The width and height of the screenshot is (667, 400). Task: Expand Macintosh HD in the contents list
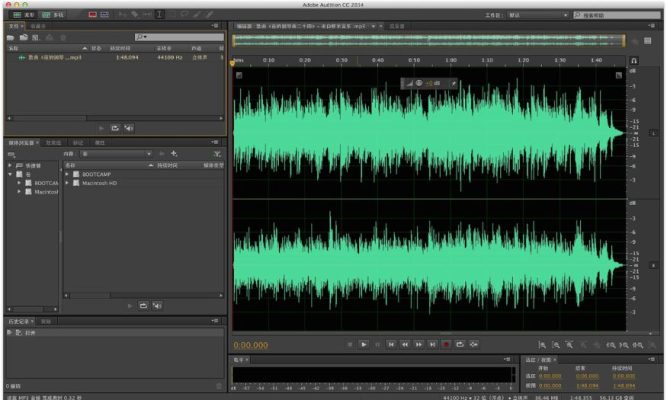(x=67, y=183)
